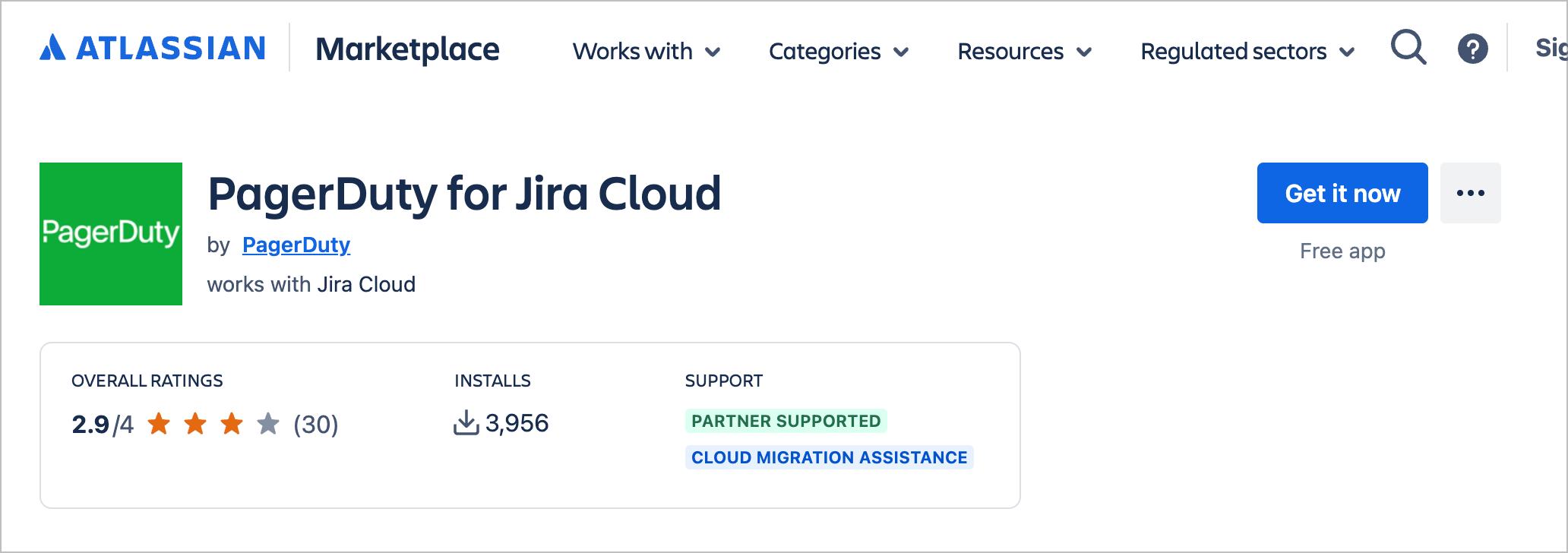Expand the Resources dropdown
Viewport: 1568px width, 553px height.
1025,52
